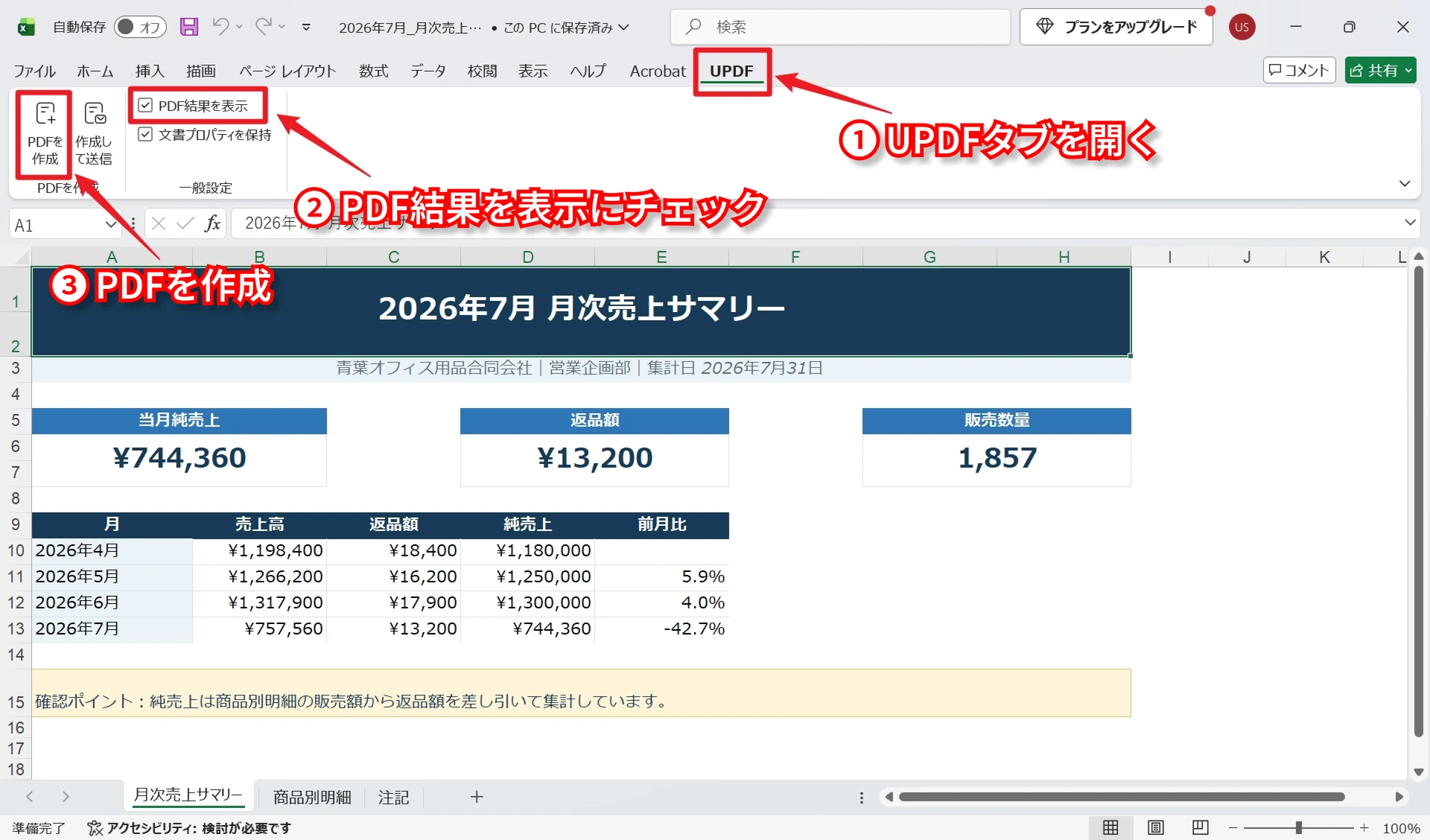Click the zoom out minus button
The image size is (1430, 840).
1233,827
